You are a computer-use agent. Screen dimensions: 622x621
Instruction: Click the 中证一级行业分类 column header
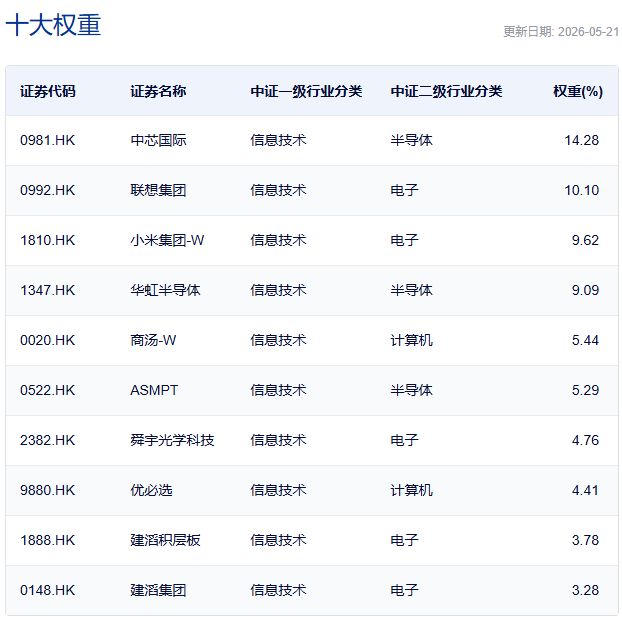click(x=306, y=91)
